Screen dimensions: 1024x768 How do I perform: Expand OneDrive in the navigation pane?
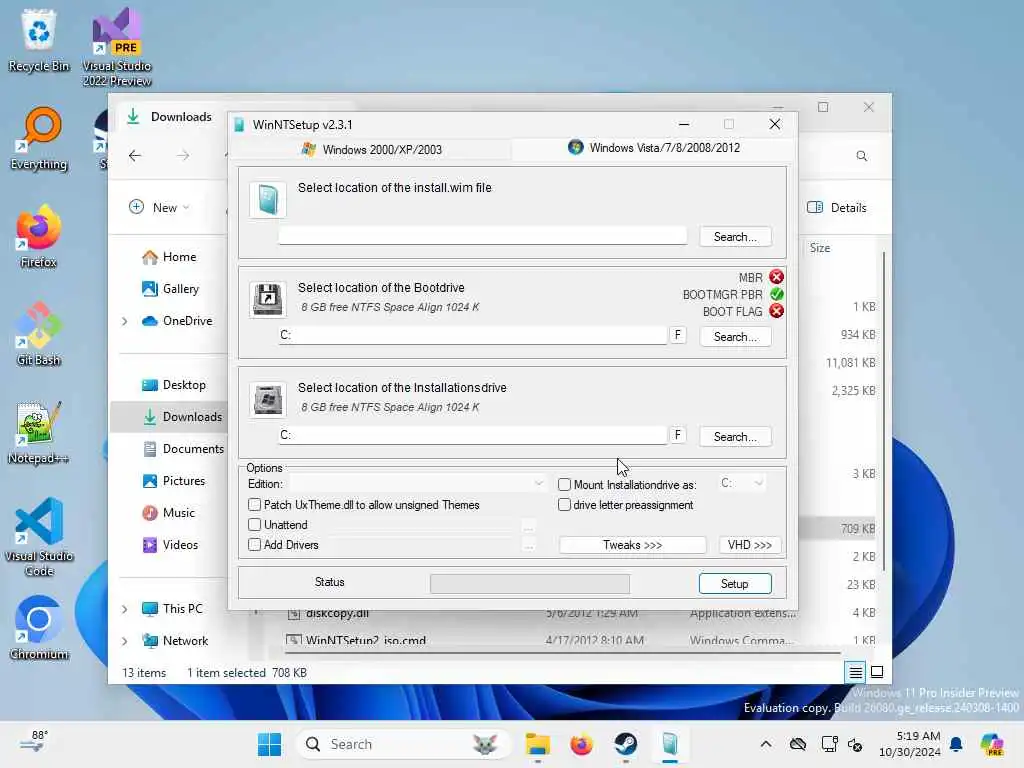pos(125,321)
